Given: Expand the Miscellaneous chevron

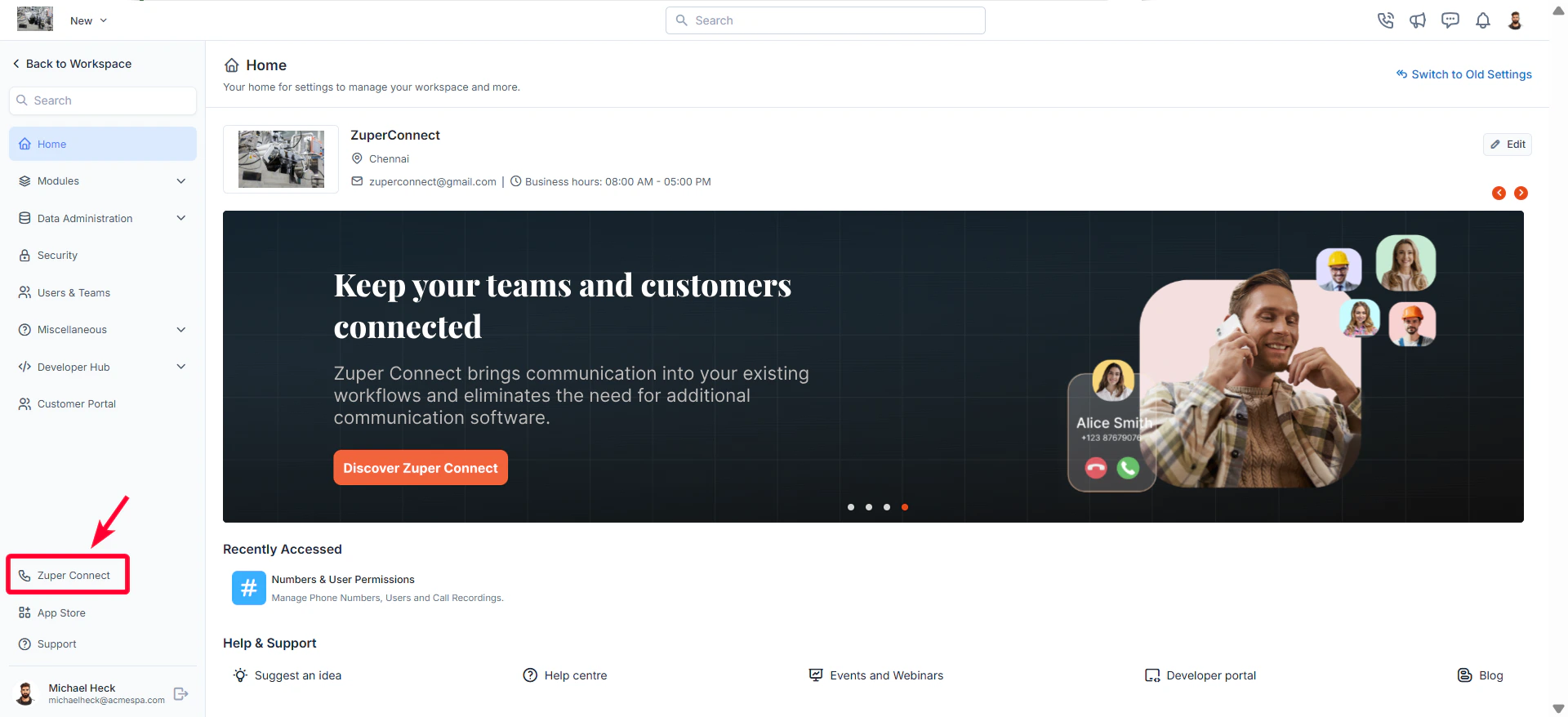Looking at the screenshot, I should click(x=181, y=330).
